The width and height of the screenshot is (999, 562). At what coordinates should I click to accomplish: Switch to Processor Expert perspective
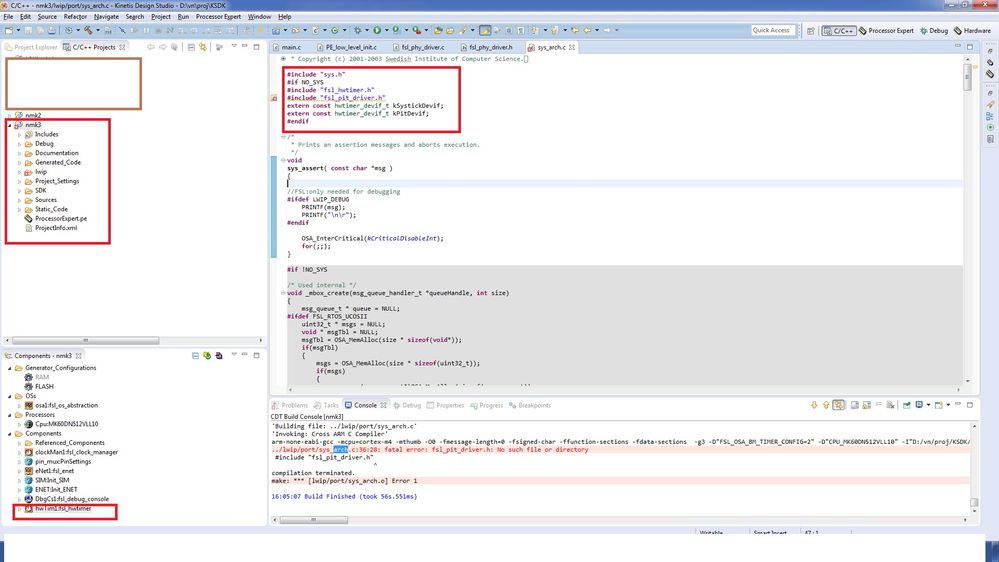[886, 31]
